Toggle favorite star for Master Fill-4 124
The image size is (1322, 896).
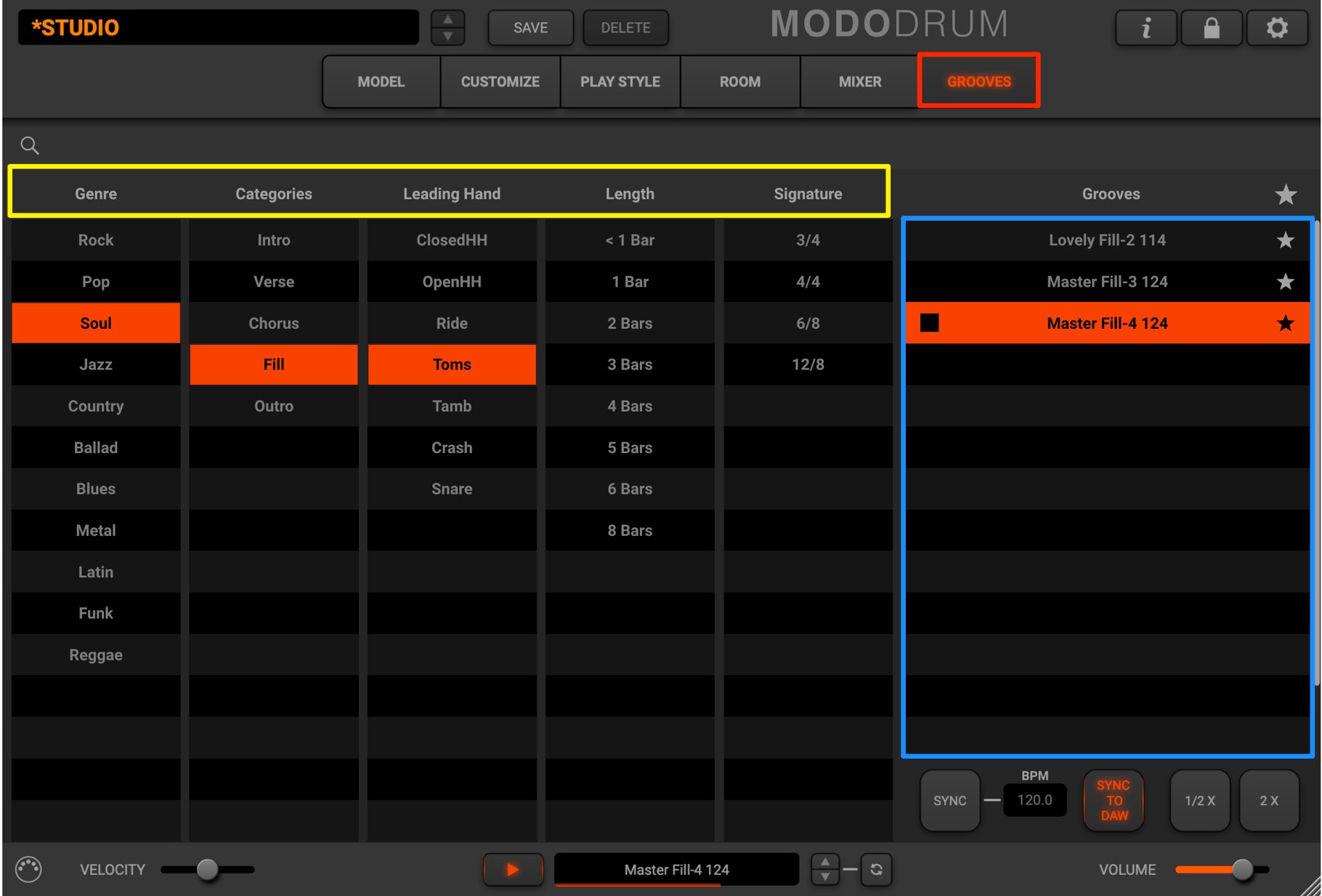(1286, 323)
